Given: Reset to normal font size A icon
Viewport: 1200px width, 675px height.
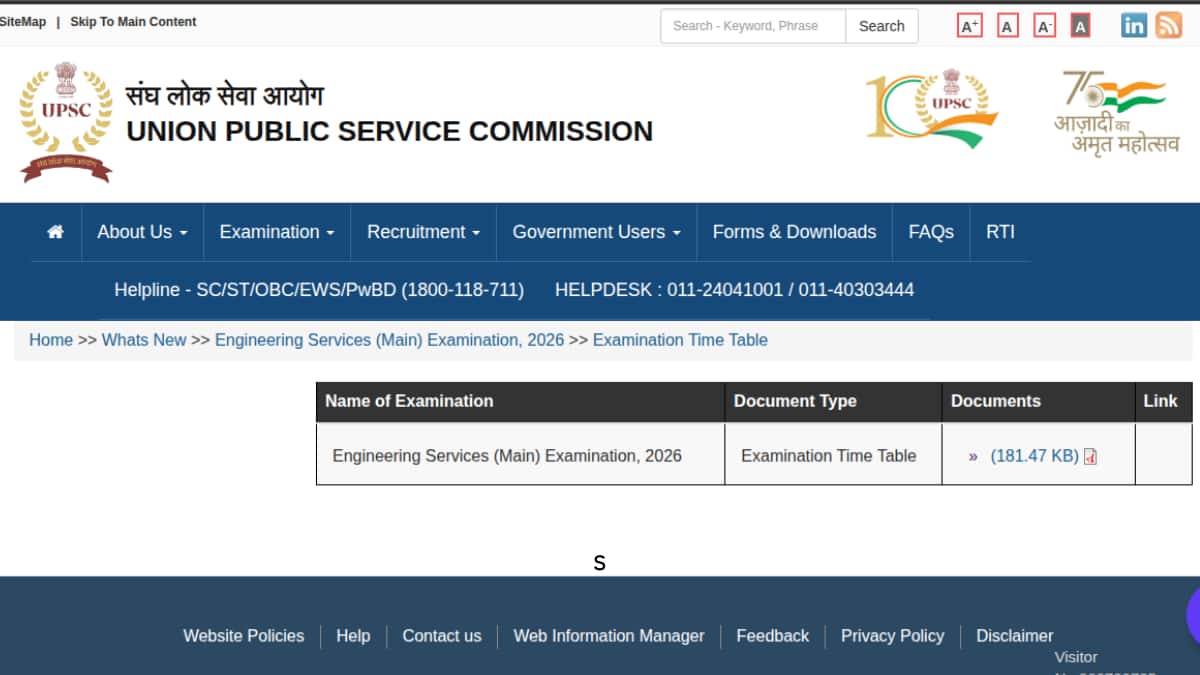Looking at the screenshot, I should [x=1008, y=26].
